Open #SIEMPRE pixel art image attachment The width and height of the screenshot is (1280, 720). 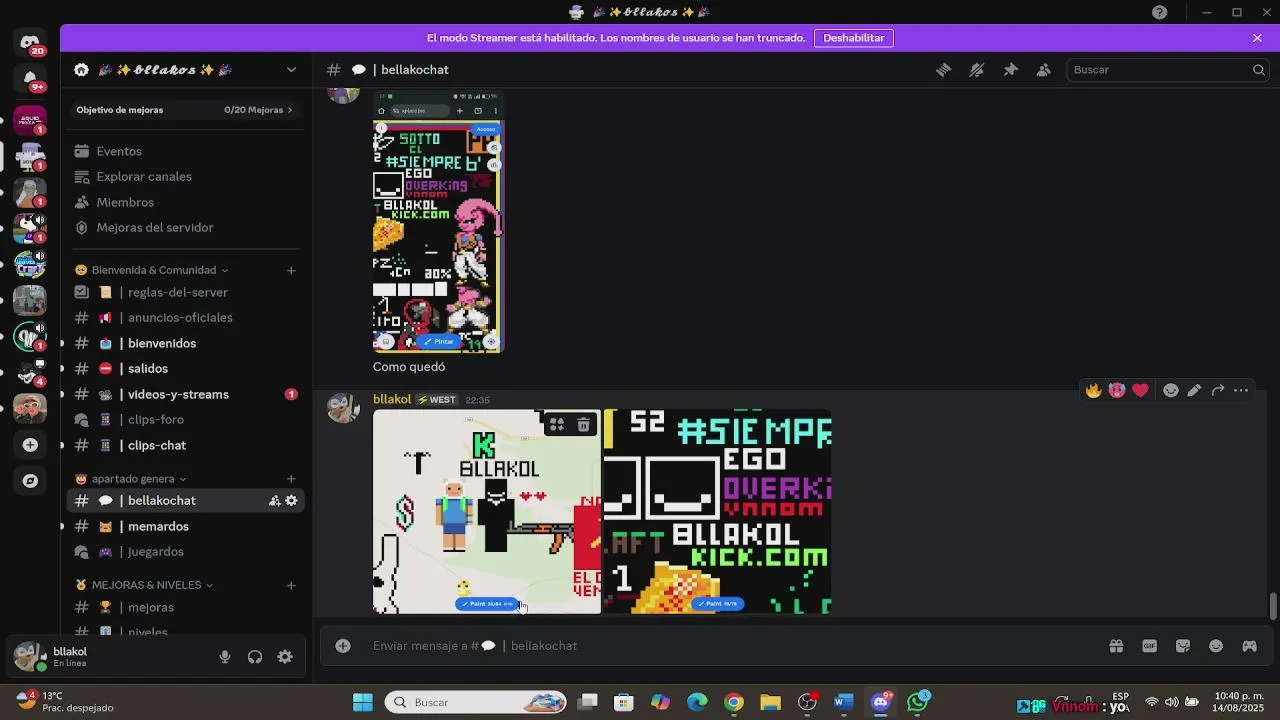pos(718,511)
